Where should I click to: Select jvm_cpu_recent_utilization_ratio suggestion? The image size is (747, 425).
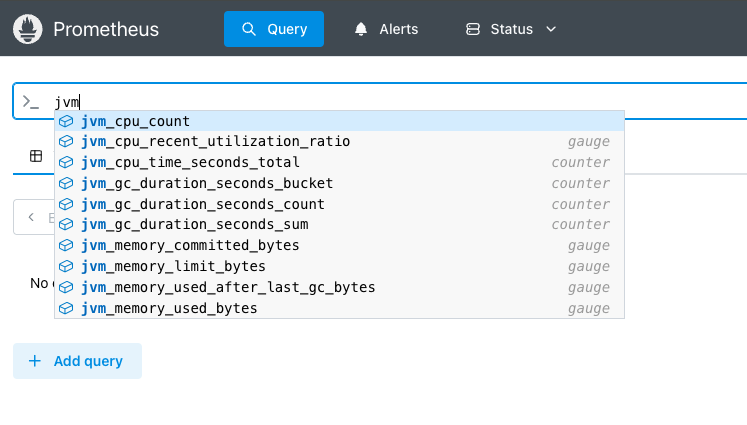pos(339,142)
